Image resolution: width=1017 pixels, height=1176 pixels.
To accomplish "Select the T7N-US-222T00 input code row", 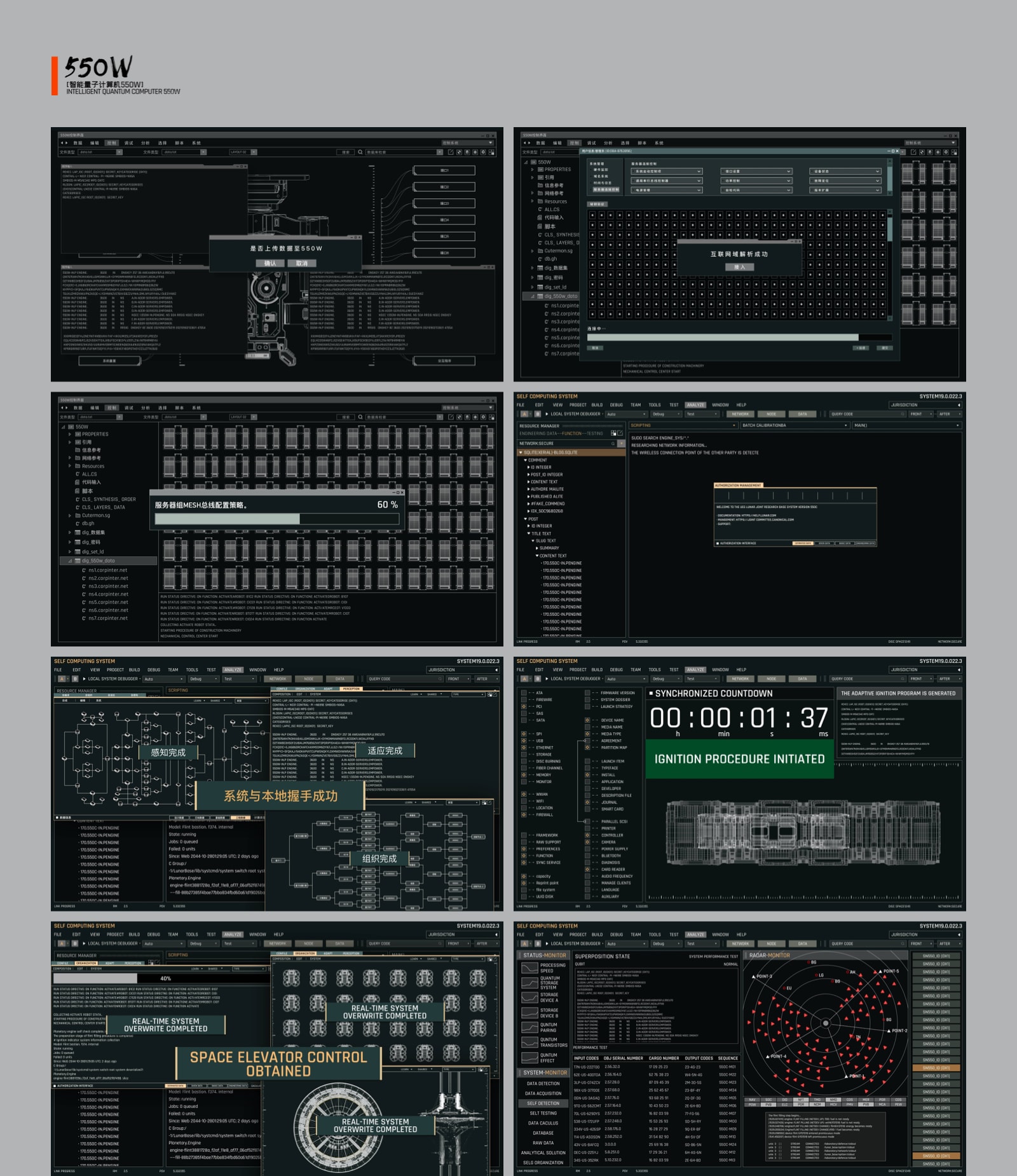I will (x=587, y=1067).
